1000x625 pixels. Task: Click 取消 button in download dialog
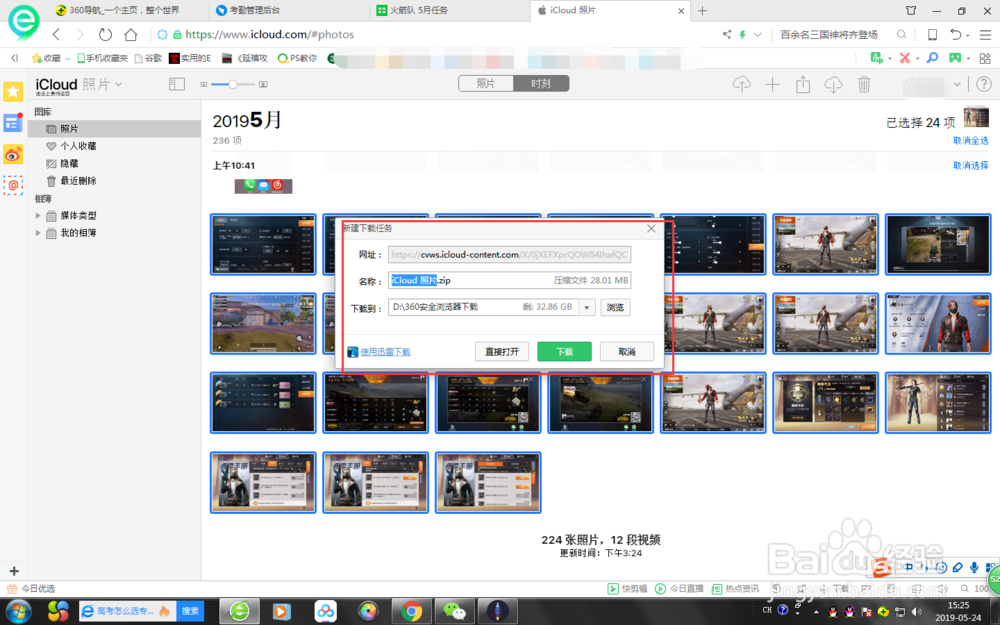pyautogui.click(x=627, y=351)
